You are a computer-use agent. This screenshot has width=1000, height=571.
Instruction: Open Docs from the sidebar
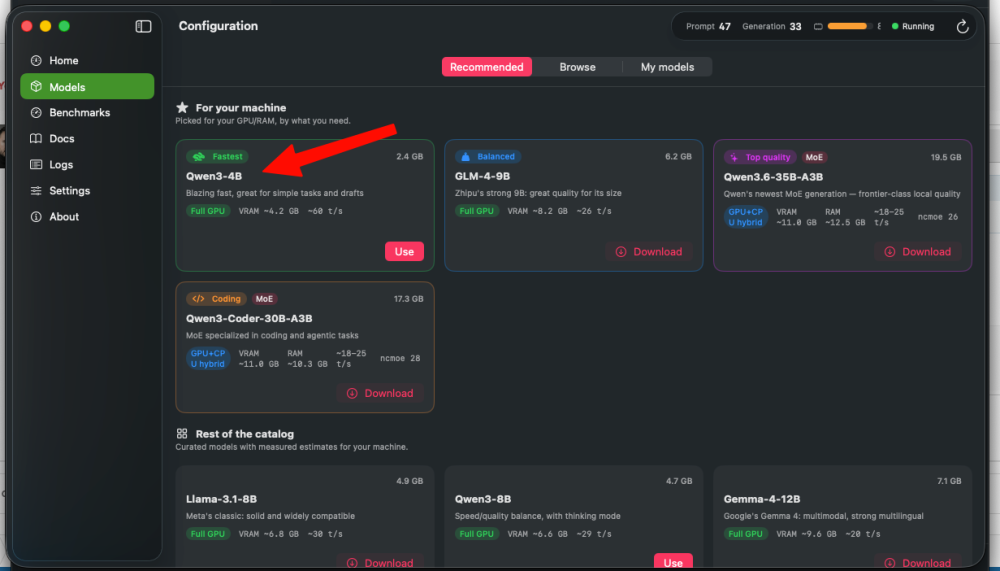(87, 138)
